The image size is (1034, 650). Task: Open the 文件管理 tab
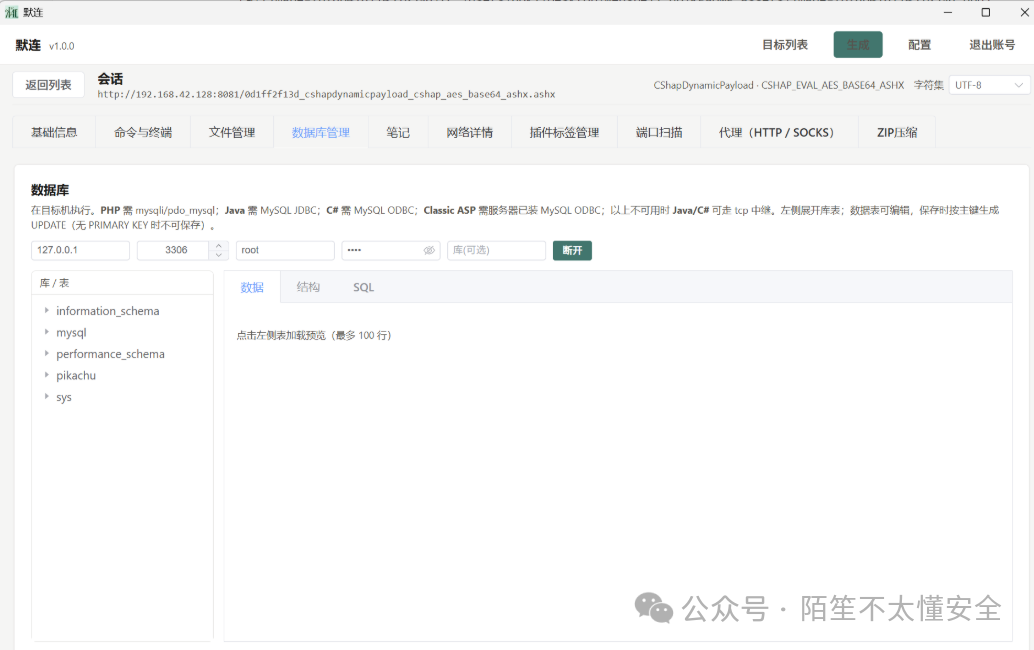(232, 133)
